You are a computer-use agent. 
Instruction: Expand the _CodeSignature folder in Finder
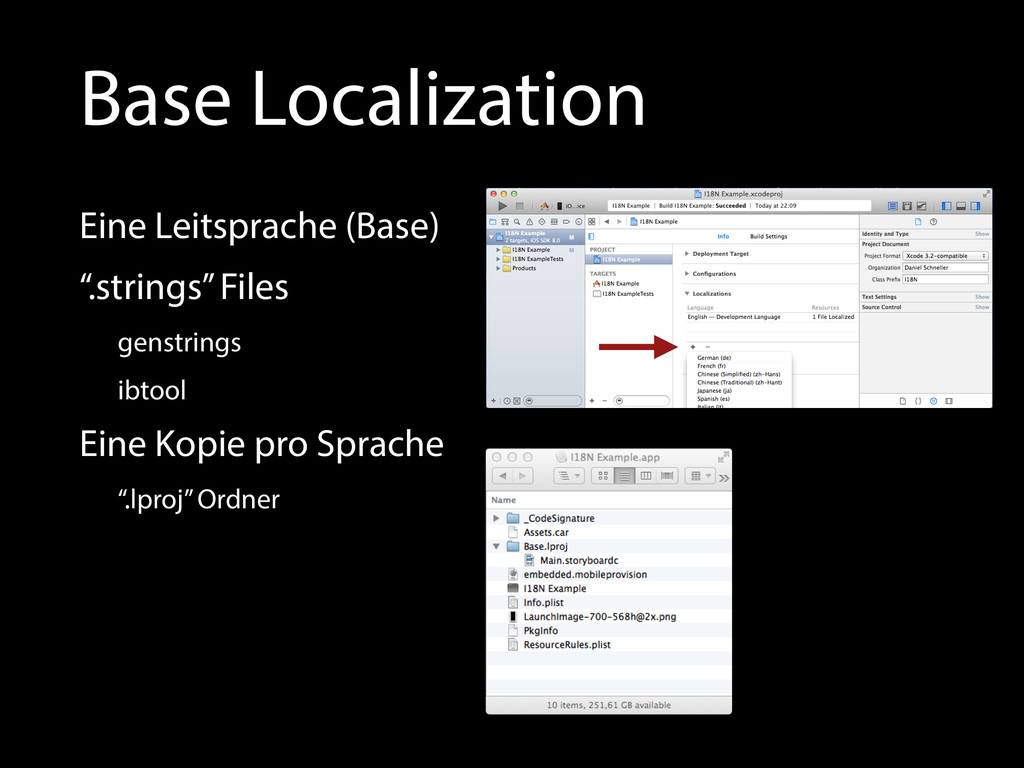pyautogui.click(x=496, y=518)
